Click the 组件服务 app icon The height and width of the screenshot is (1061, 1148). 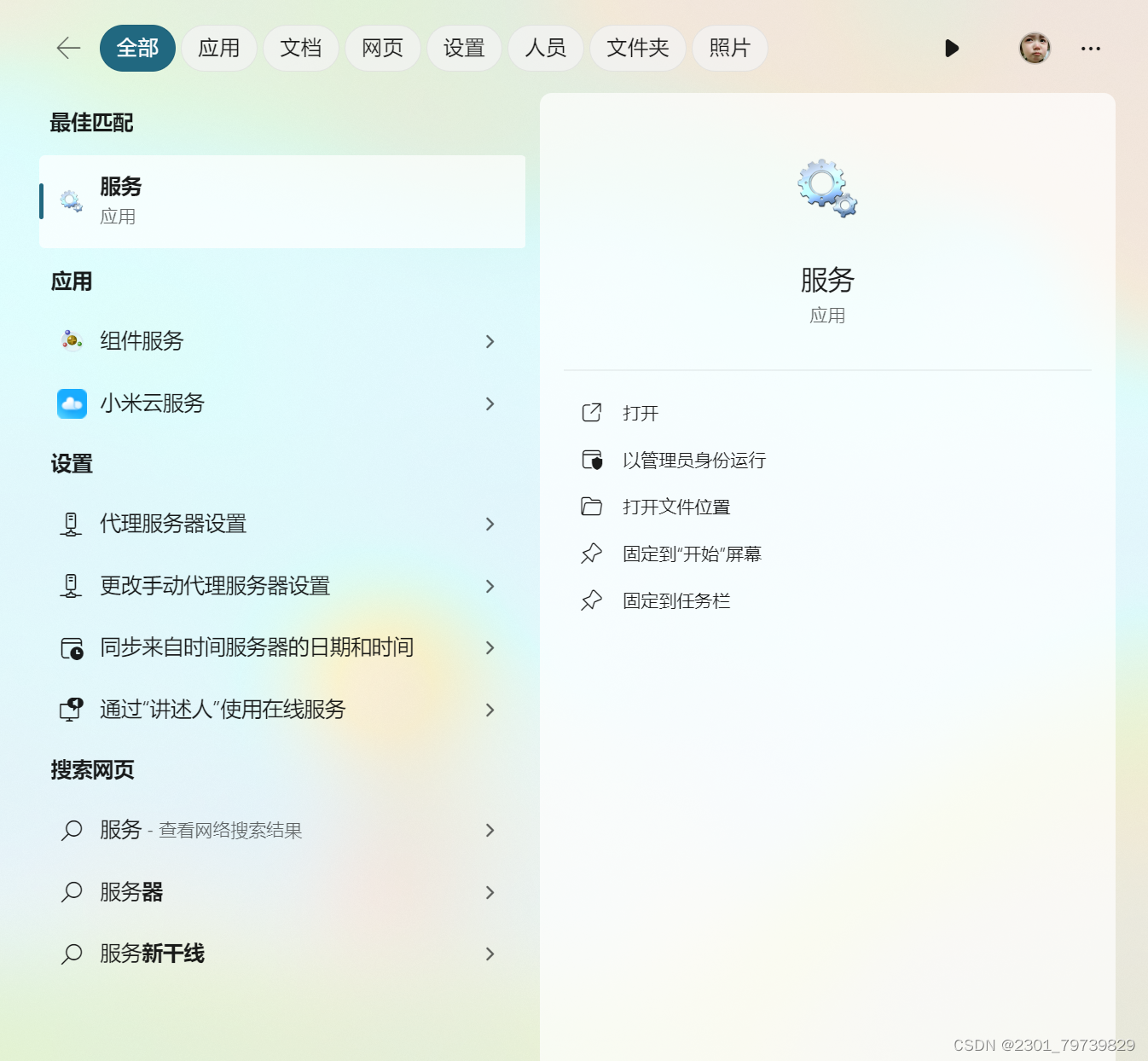click(x=72, y=341)
